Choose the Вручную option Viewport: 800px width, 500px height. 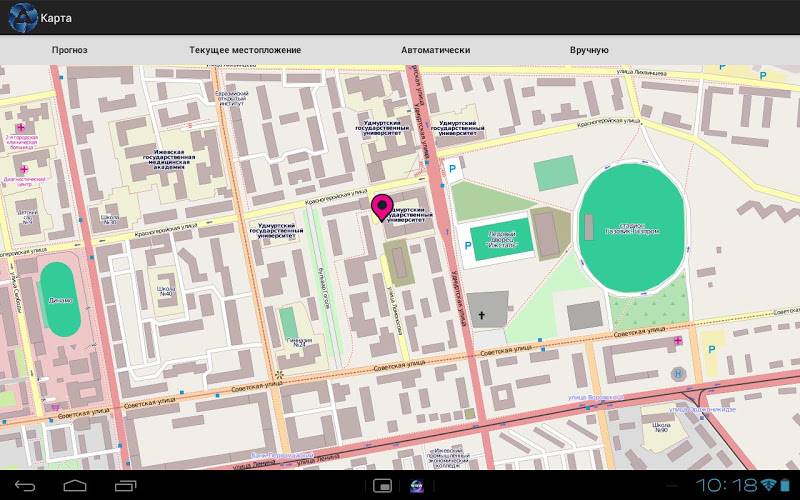pos(589,49)
